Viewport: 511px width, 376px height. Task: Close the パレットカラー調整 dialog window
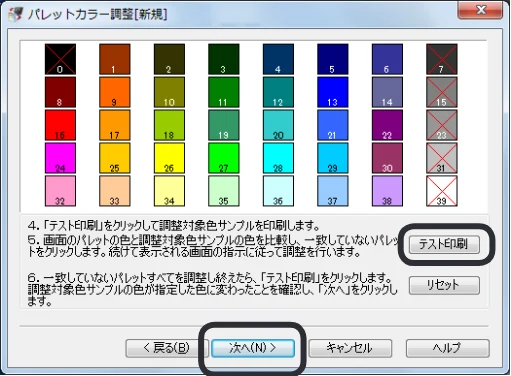[x=480, y=10]
